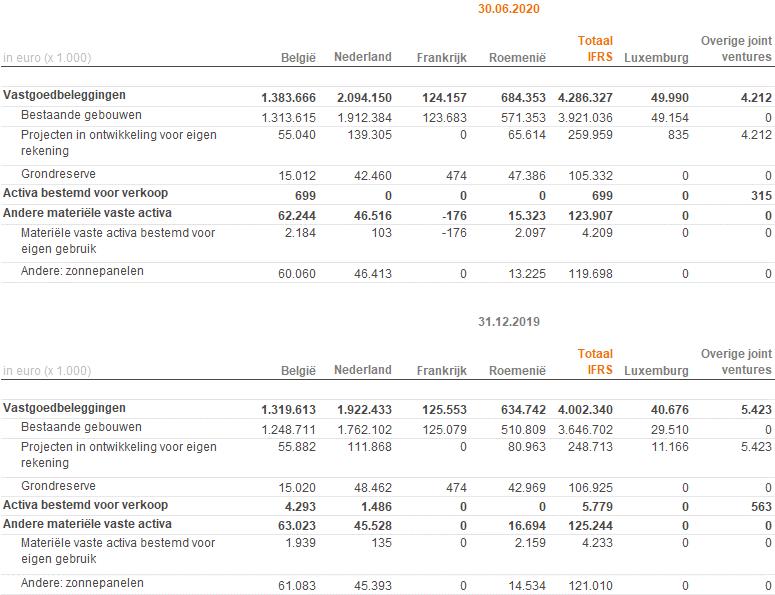
Task: Click the cell 16.694
Action: [x=527, y=526]
